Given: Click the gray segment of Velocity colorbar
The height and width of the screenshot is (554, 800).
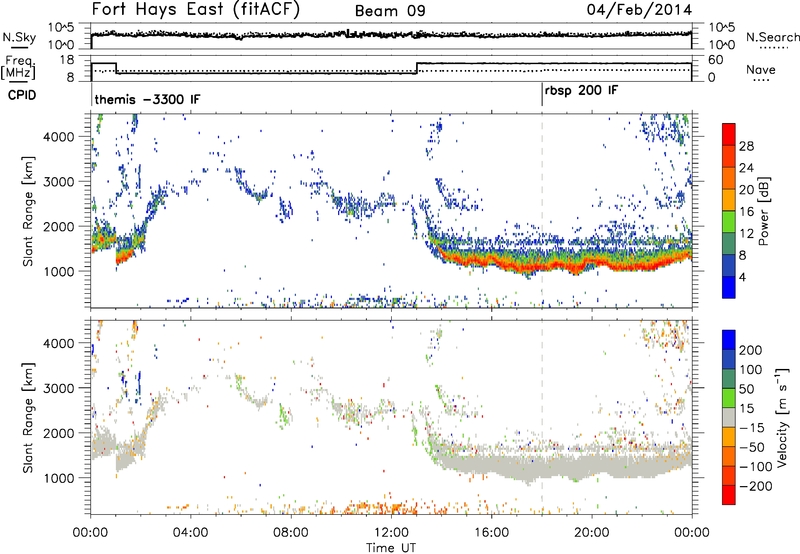Looking at the screenshot, I should click(x=729, y=418).
